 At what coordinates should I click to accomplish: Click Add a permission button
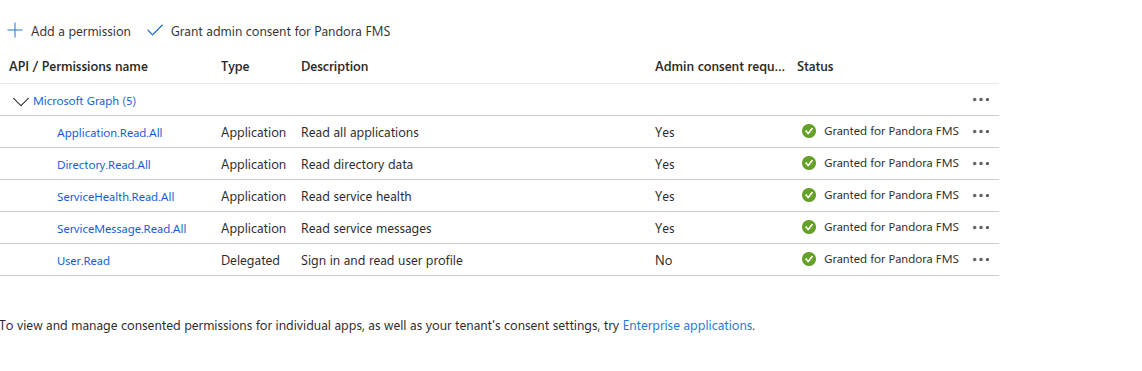click(69, 31)
